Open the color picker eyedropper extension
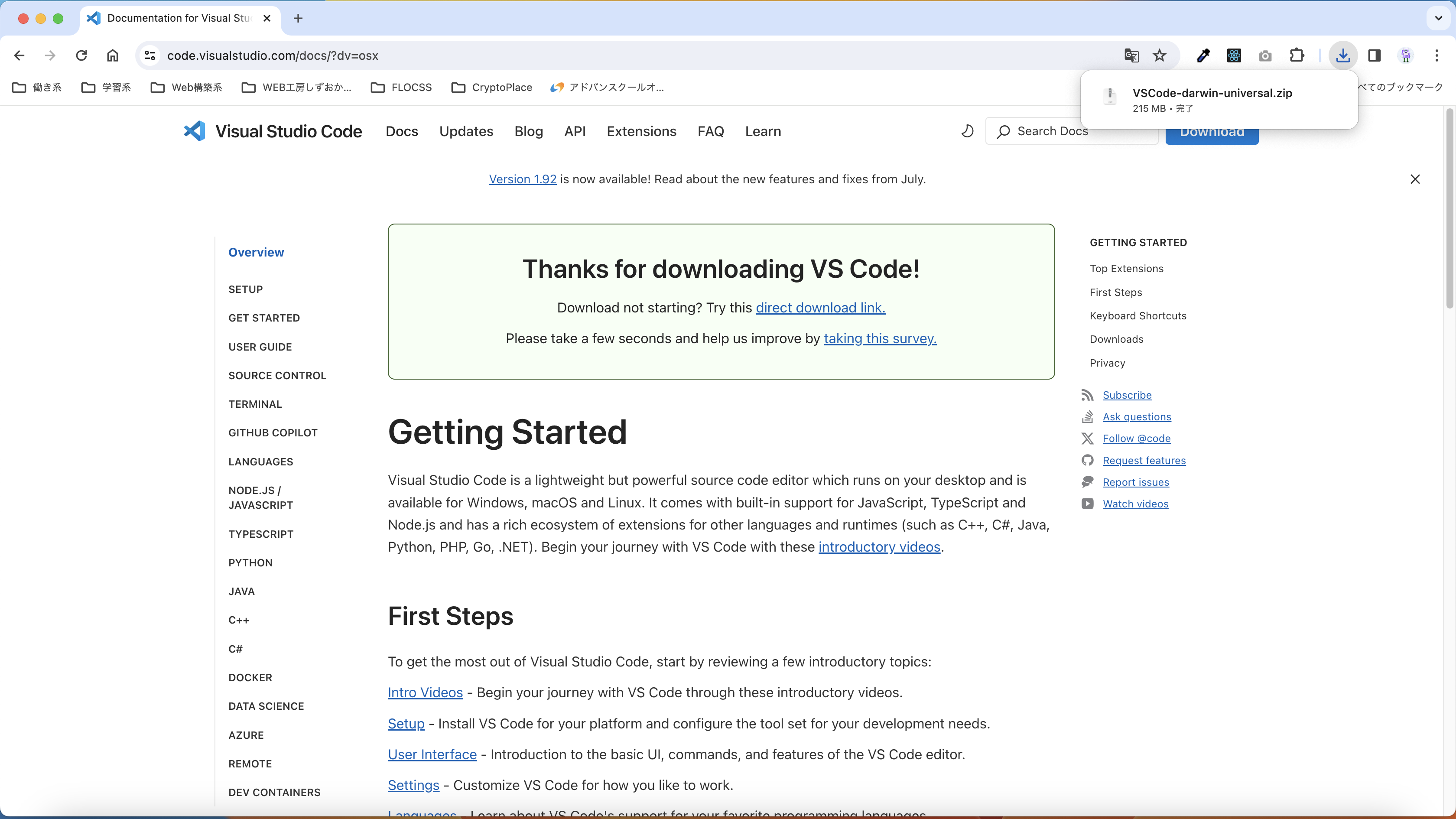This screenshot has width=1456, height=819. click(1203, 55)
